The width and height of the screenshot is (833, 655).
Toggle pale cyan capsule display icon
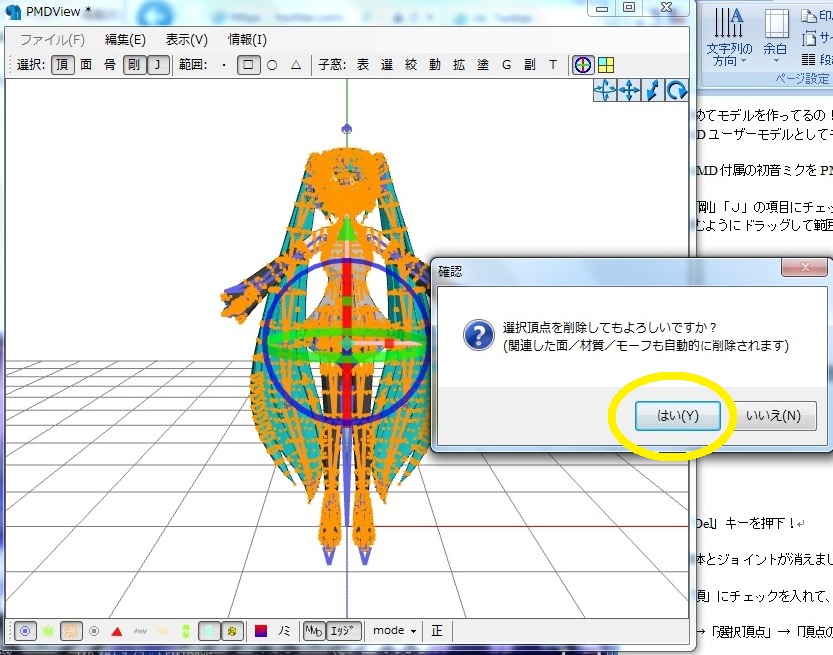click(209, 631)
